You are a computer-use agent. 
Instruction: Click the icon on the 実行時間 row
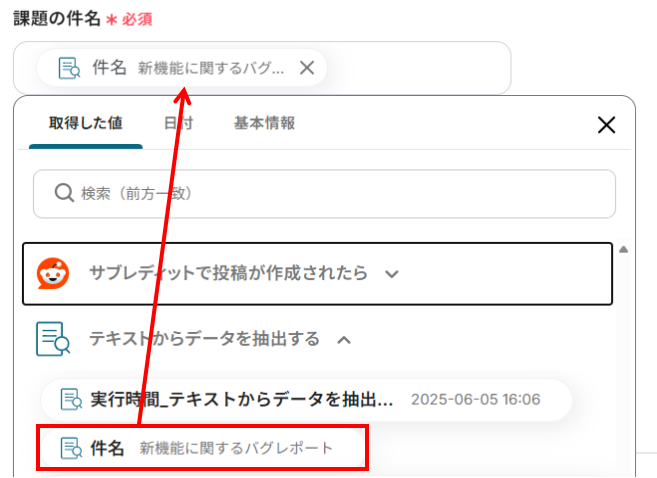pyautogui.click(x=71, y=399)
